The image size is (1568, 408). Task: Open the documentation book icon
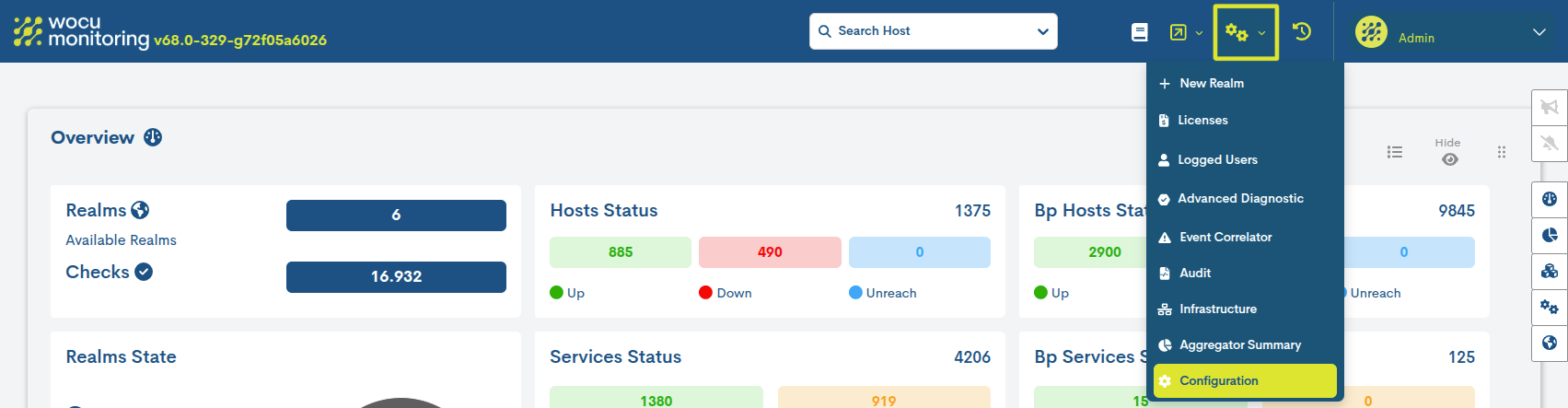pyautogui.click(x=1139, y=32)
